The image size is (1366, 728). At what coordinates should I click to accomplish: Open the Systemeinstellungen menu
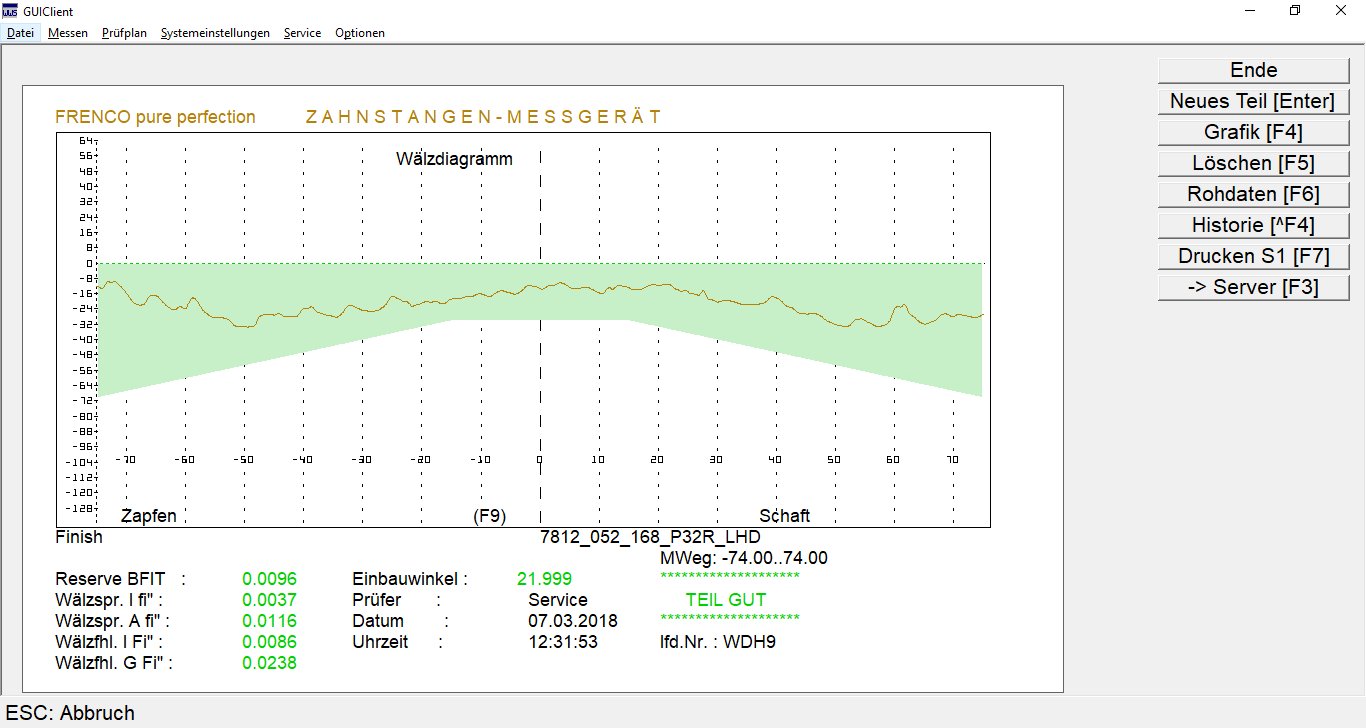point(215,33)
